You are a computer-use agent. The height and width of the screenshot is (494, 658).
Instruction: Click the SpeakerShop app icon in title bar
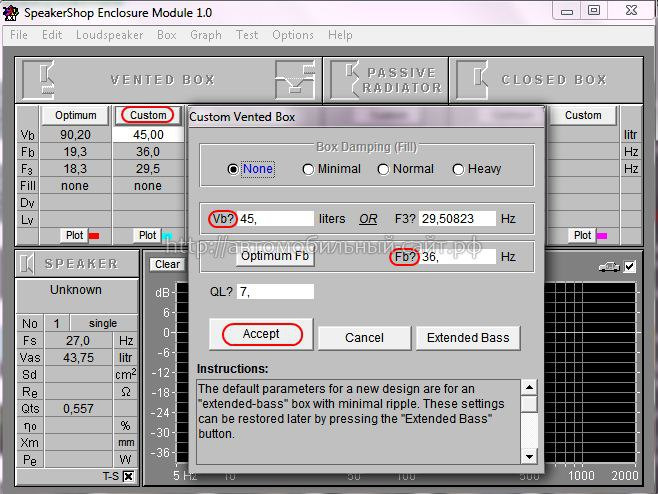pos(10,13)
